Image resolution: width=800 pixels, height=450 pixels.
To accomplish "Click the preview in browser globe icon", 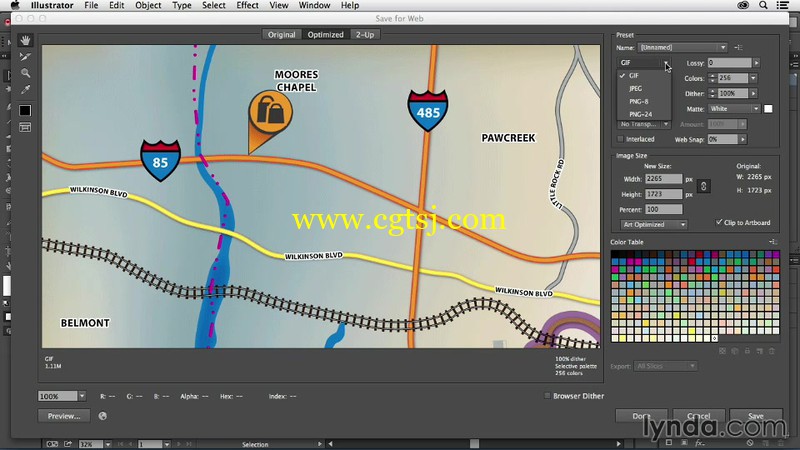I will (103, 416).
